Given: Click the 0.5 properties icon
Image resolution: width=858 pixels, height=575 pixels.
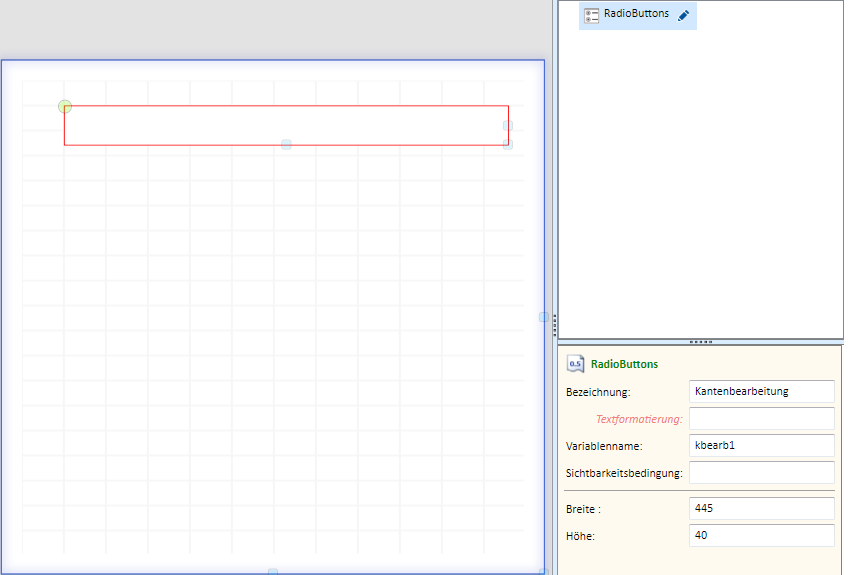Looking at the screenshot, I should 575,364.
